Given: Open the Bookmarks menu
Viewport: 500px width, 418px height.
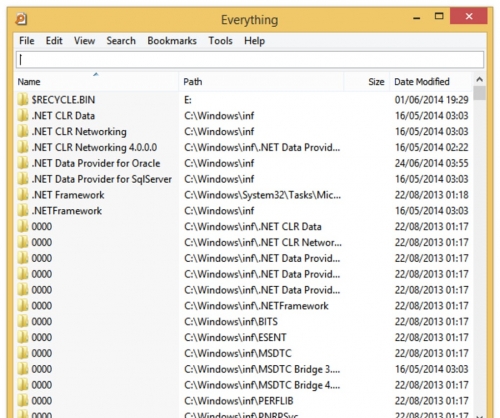Looking at the screenshot, I should point(172,41).
